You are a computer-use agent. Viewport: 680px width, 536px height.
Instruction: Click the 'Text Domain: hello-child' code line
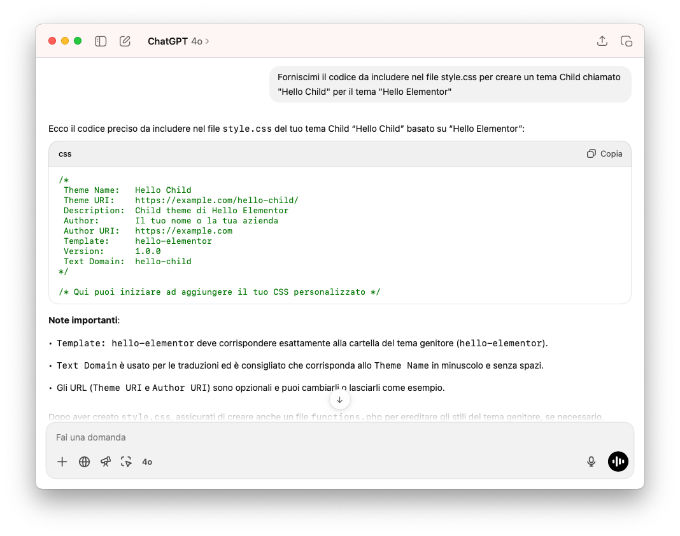click(128, 261)
